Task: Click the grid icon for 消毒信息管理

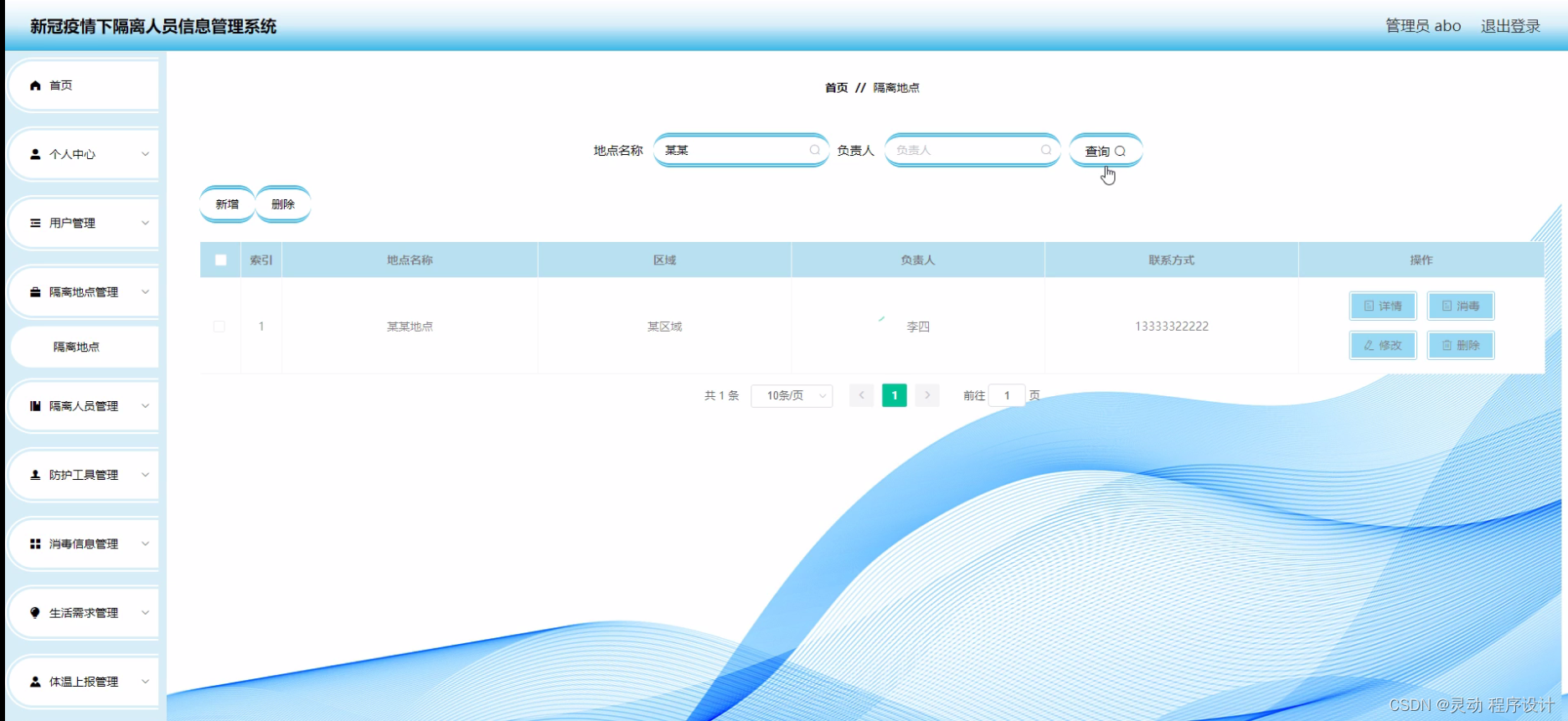Action: pos(35,544)
